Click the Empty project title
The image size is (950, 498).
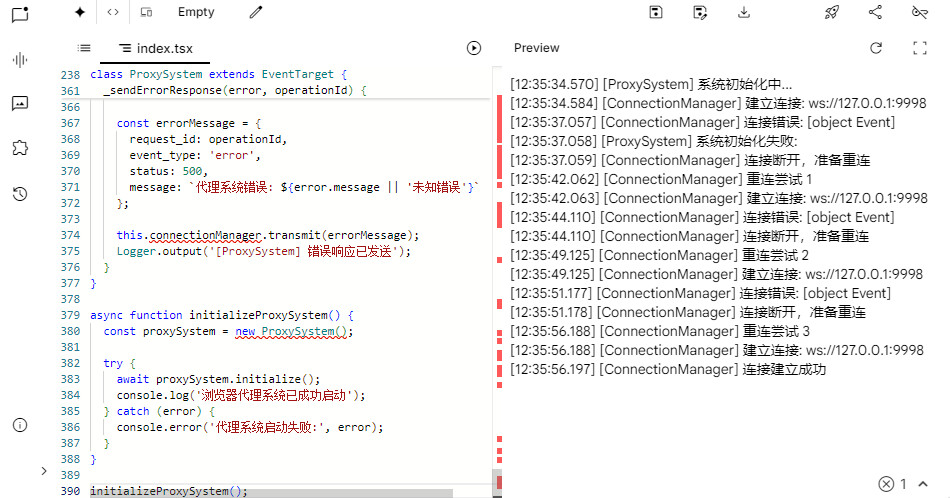click(x=196, y=12)
